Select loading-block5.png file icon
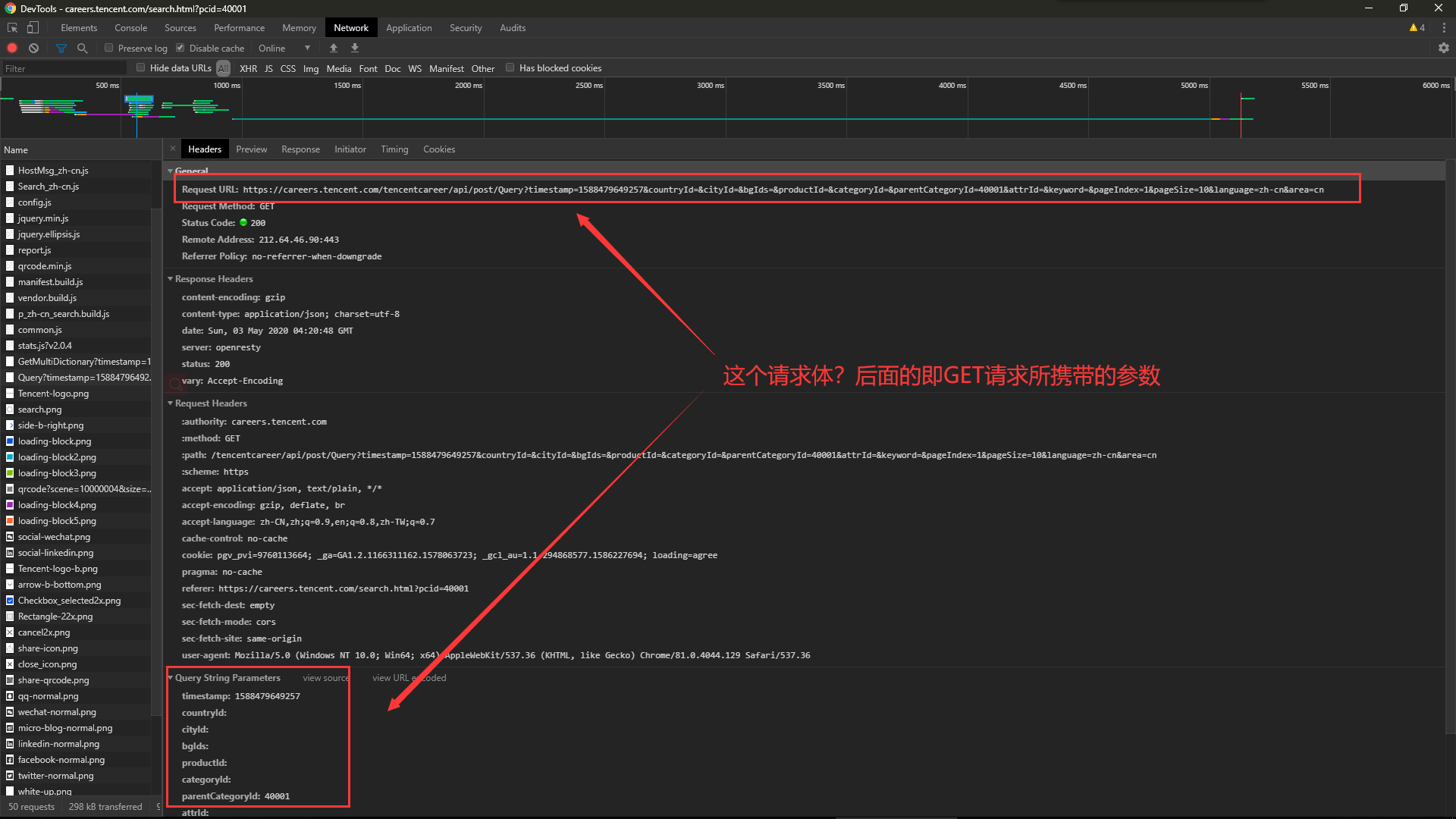This screenshot has height=819, width=1456. point(10,521)
